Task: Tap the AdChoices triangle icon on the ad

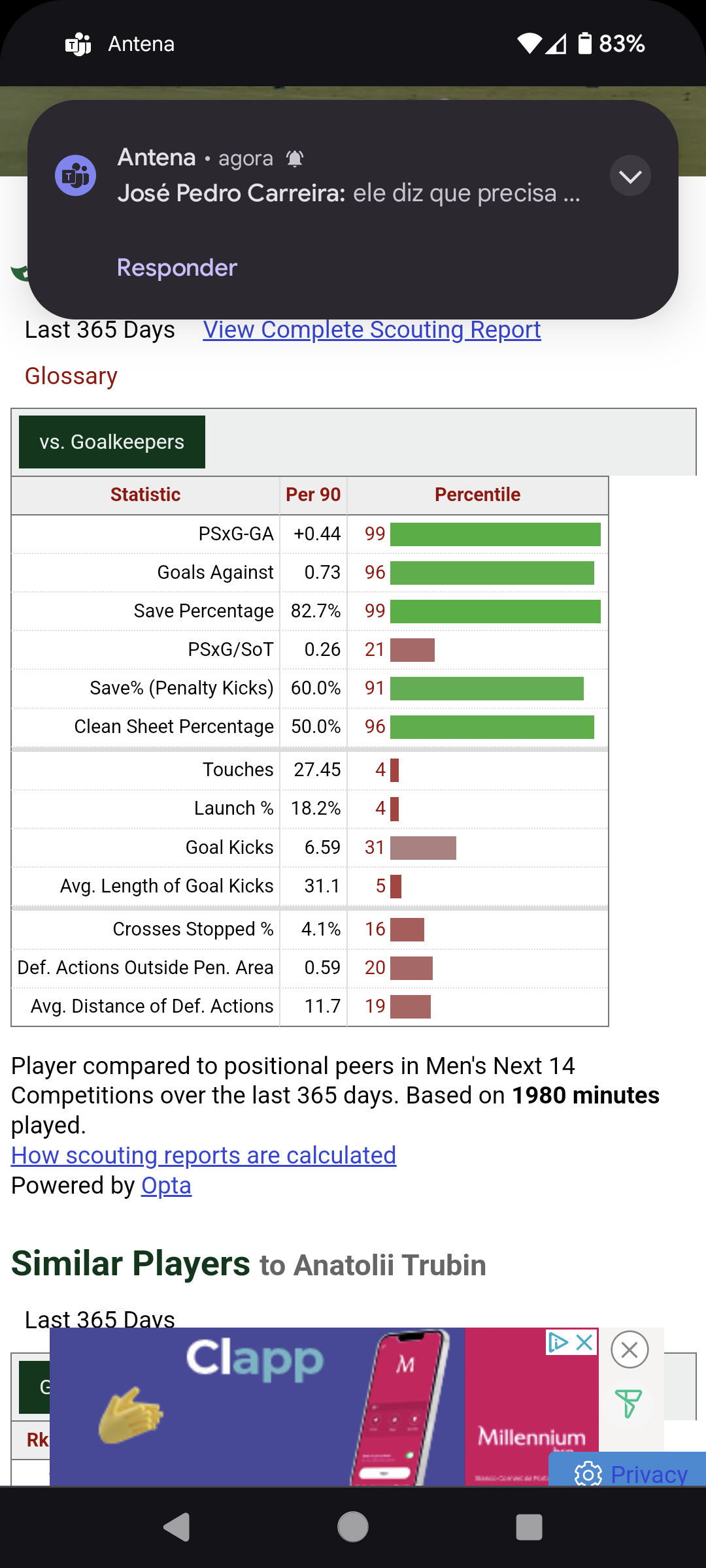Action: [x=558, y=1343]
